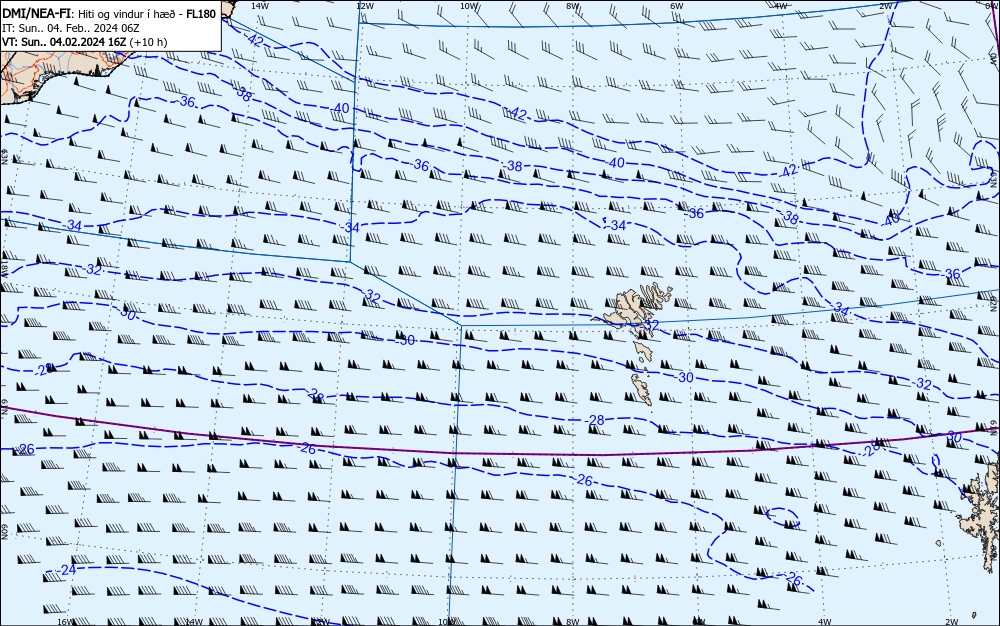This screenshot has width=1000, height=626.
Task: Click the "Hiti og vindur í hæð" caption
Action: tap(129, 14)
